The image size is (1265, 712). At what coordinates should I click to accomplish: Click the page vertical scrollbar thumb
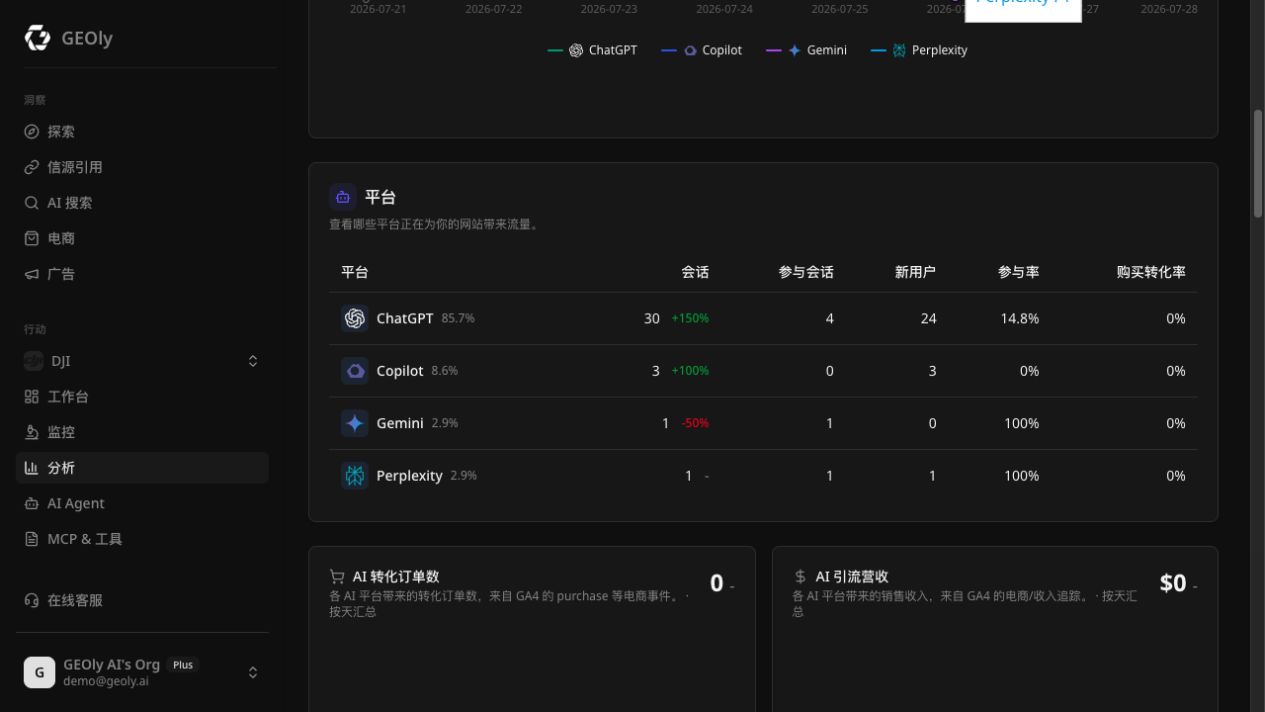click(x=1258, y=163)
